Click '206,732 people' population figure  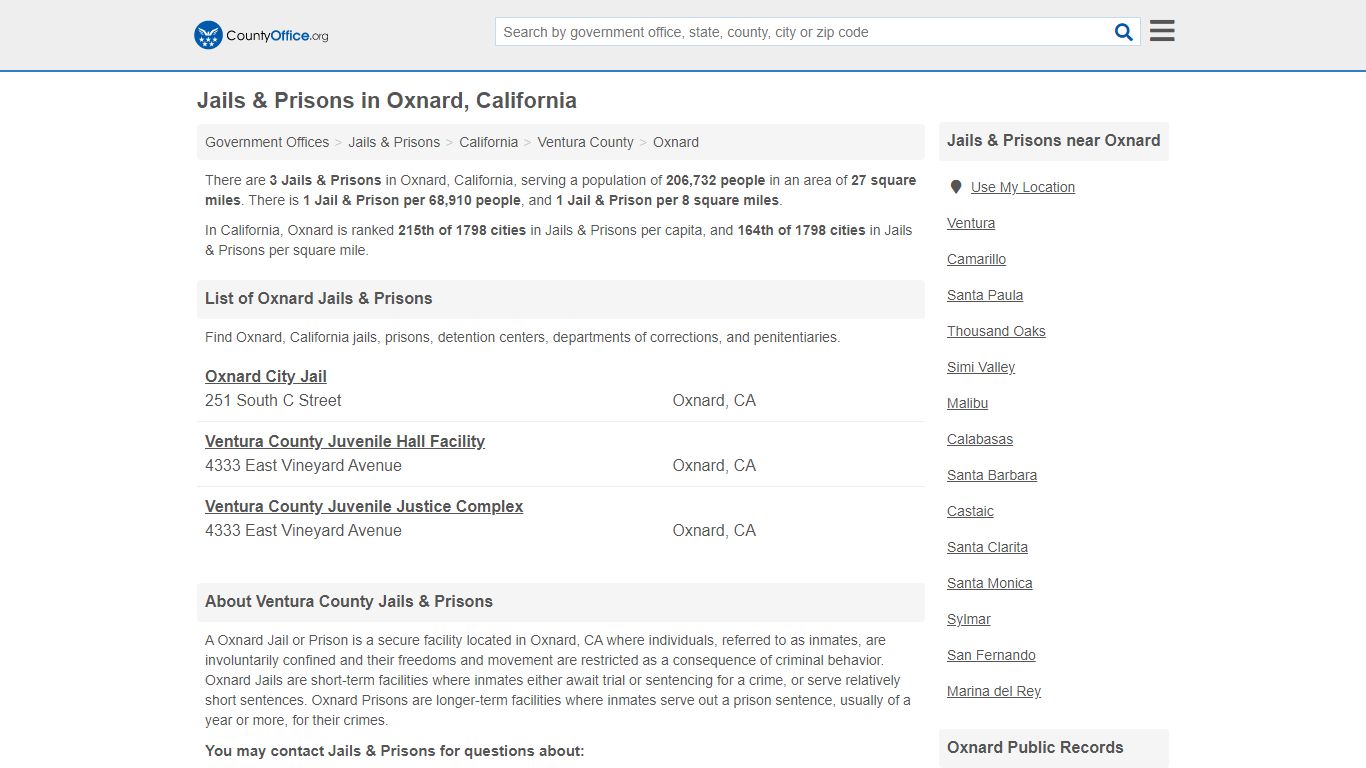pos(716,180)
